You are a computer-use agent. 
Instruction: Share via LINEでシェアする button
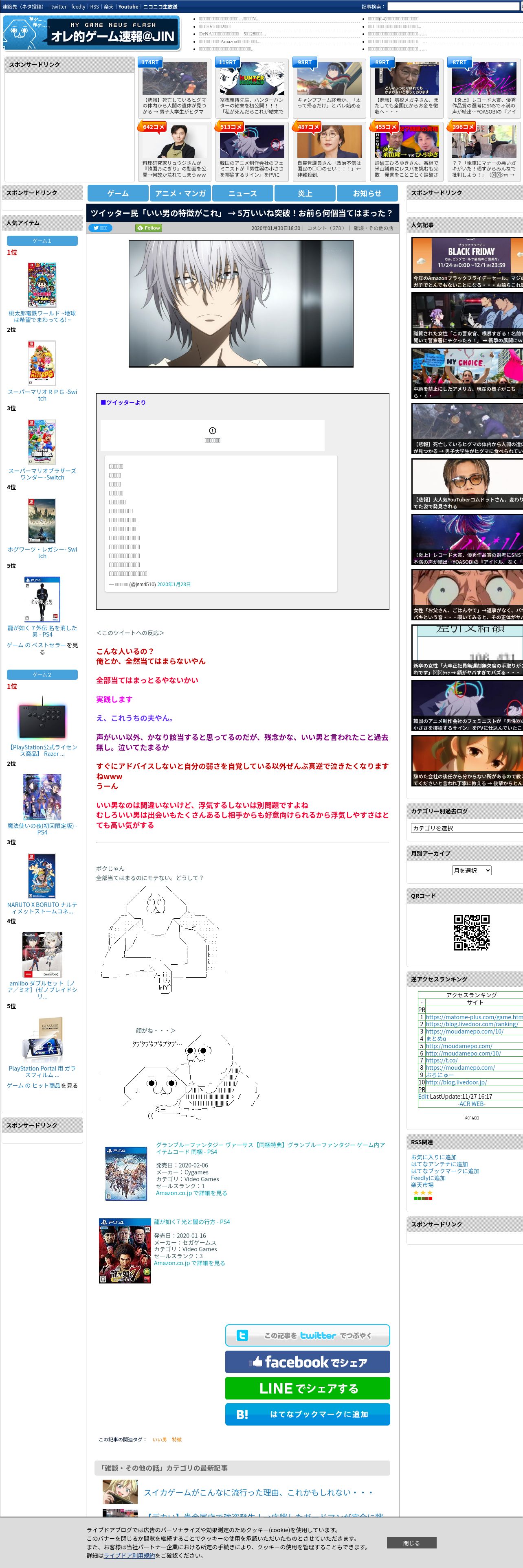[x=308, y=1388]
